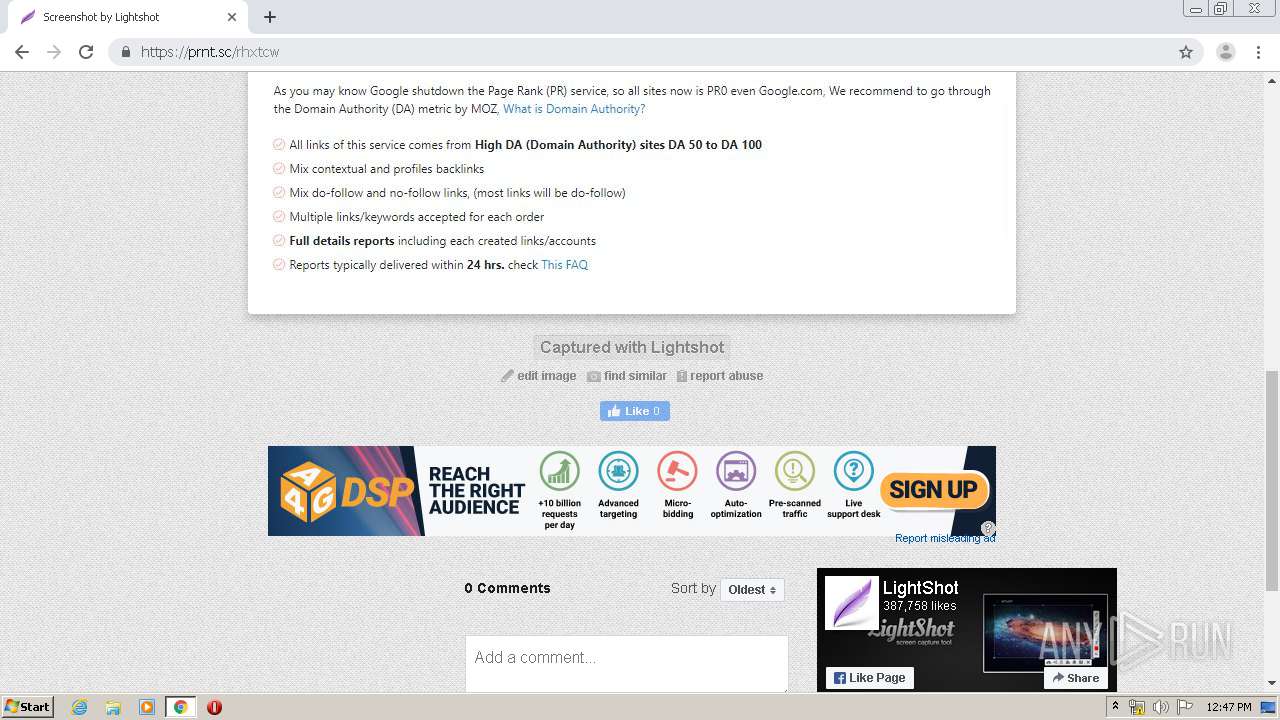This screenshot has width=1280, height=720.
Task: Click the Micro-bidding gavel icon
Action: point(677,470)
